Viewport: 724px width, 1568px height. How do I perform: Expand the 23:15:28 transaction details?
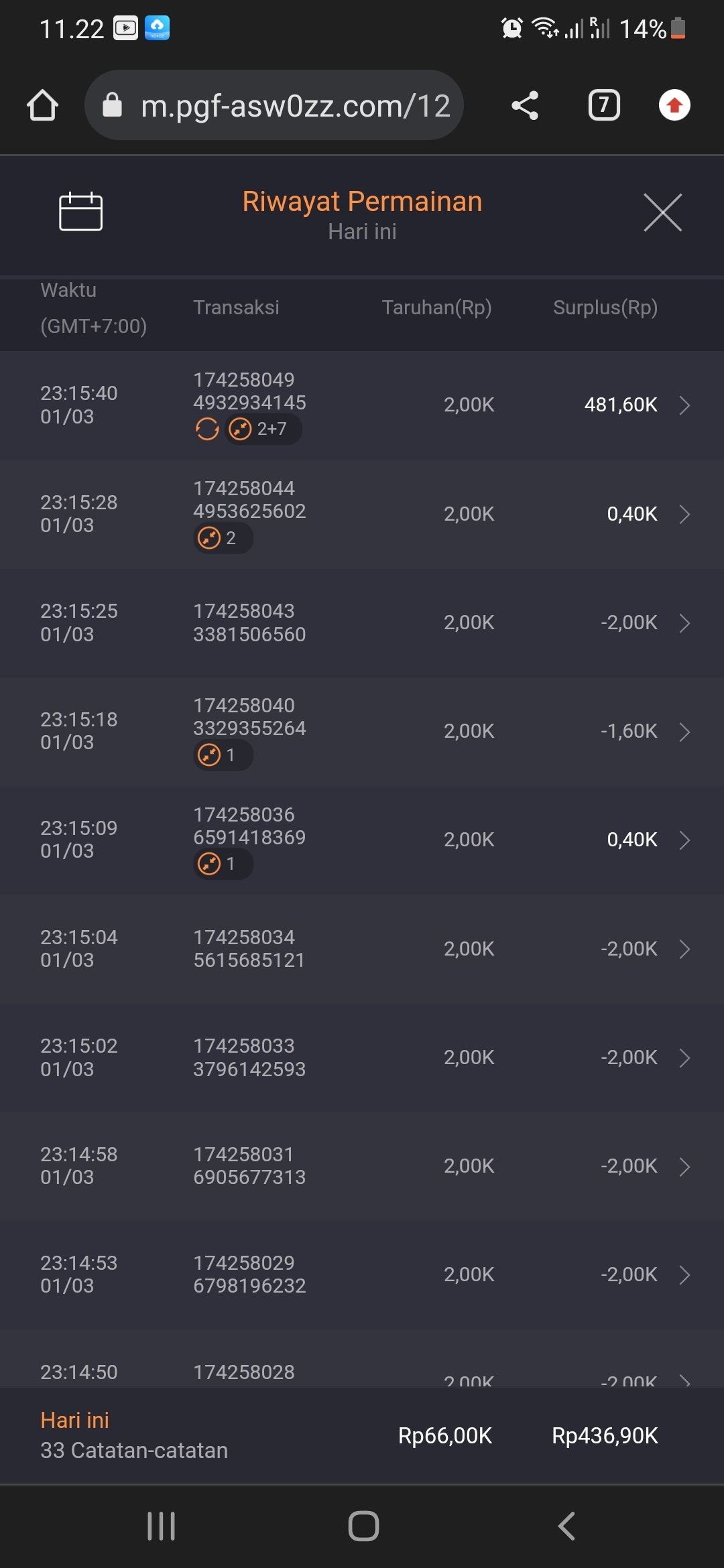(x=684, y=514)
